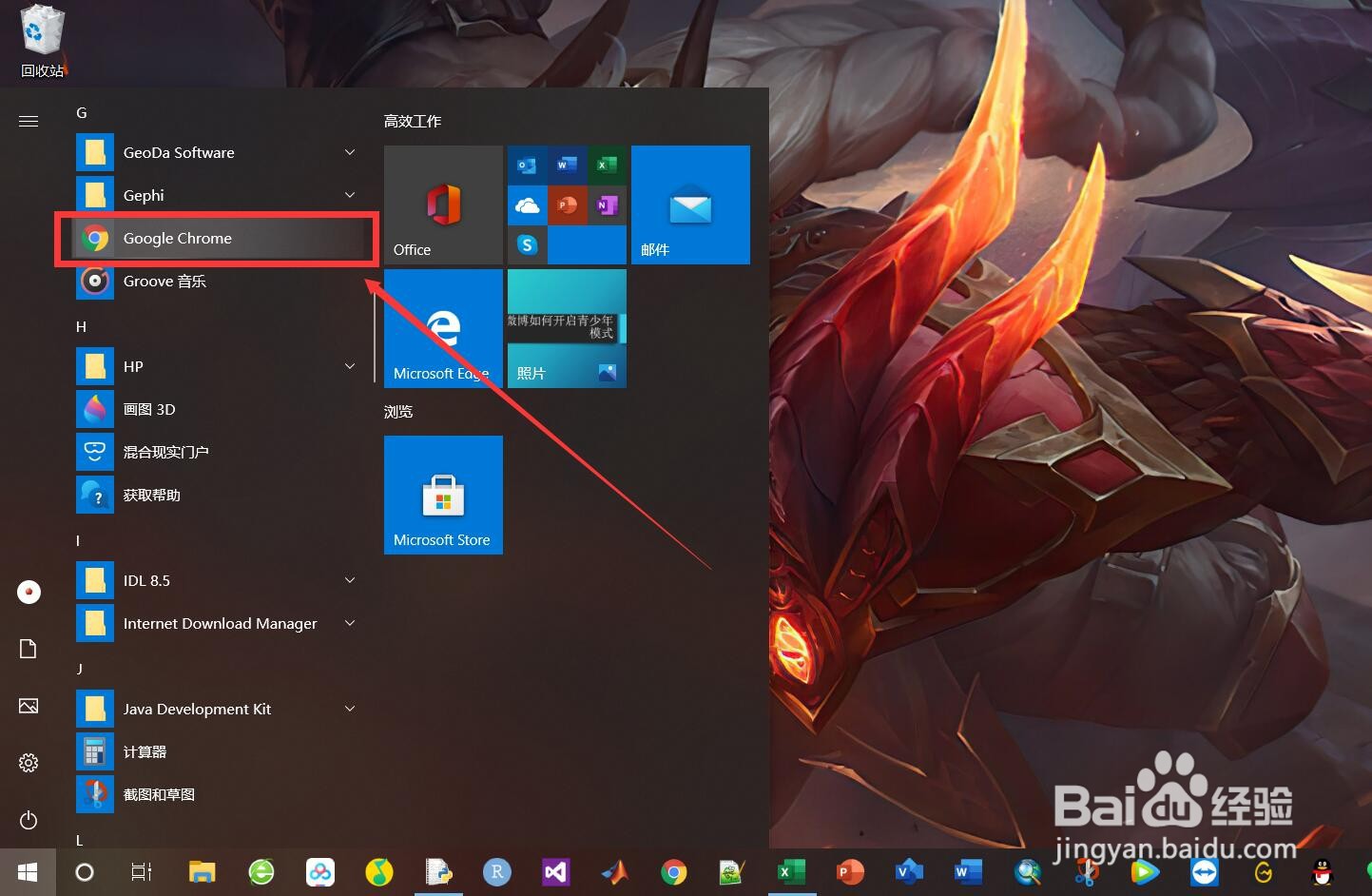
Task: Open the Microsoft Store tile
Action: pos(443,495)
